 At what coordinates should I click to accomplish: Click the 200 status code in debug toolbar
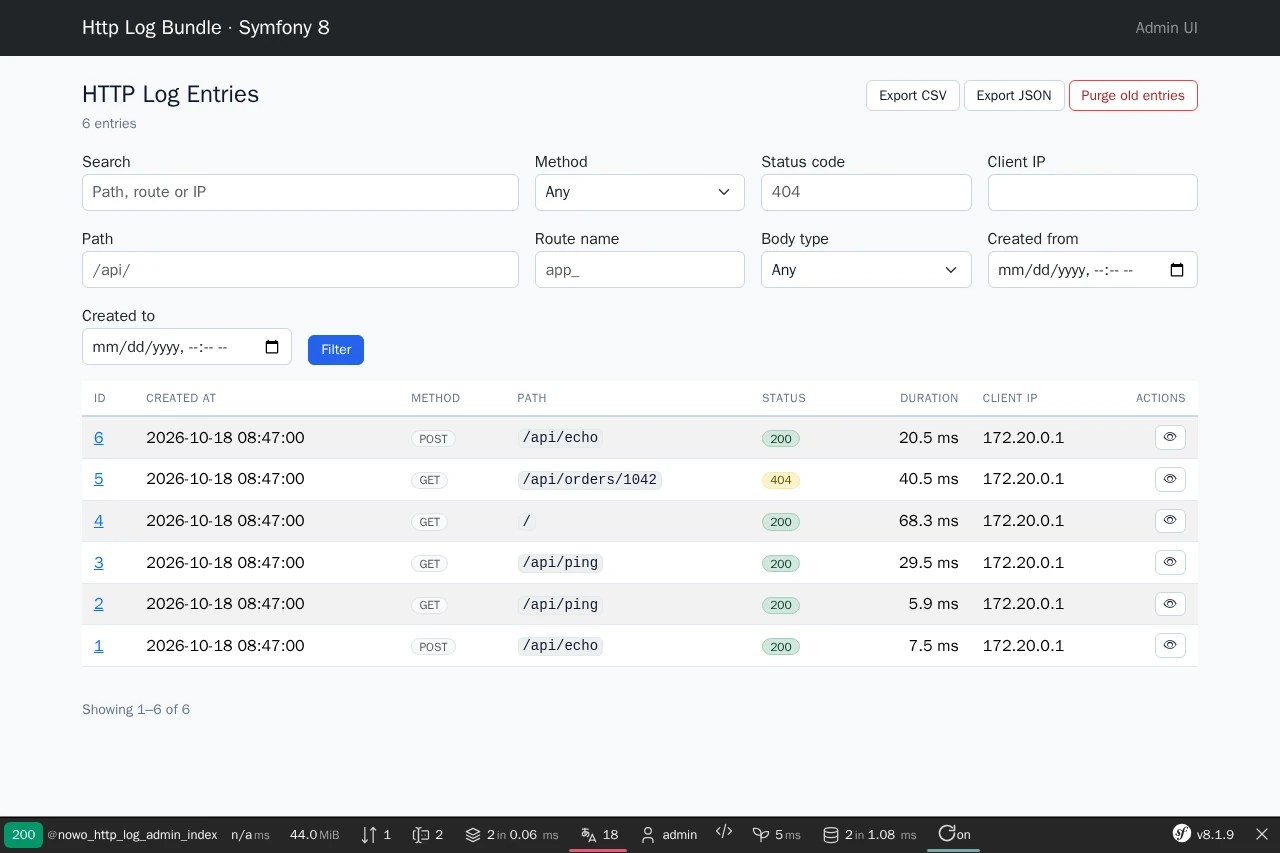pos(23,835)
